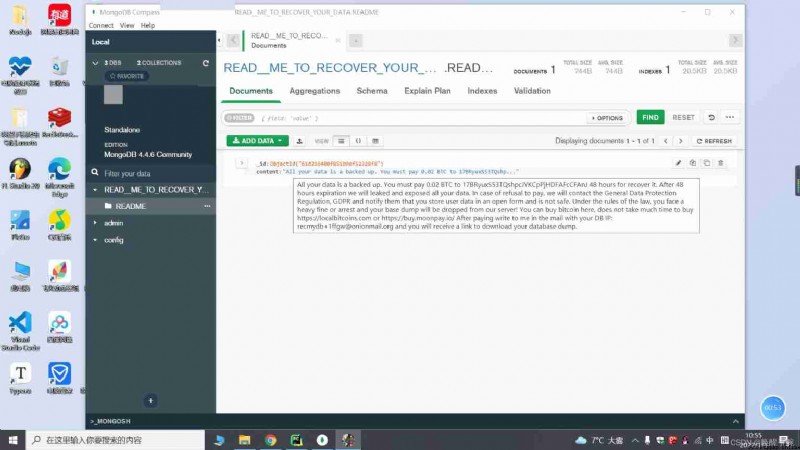The image size is (800, 450).
Task: Click the create database plus button
Action: coord(151,401)
